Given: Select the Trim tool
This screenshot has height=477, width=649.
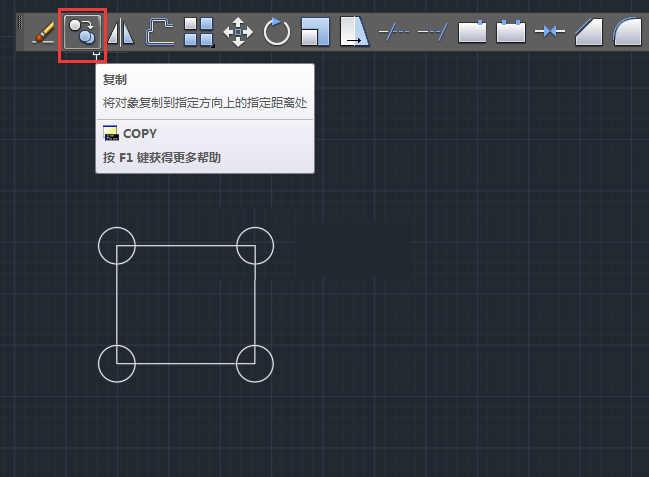Looking at the screenshot, I should tap(394, 31).
